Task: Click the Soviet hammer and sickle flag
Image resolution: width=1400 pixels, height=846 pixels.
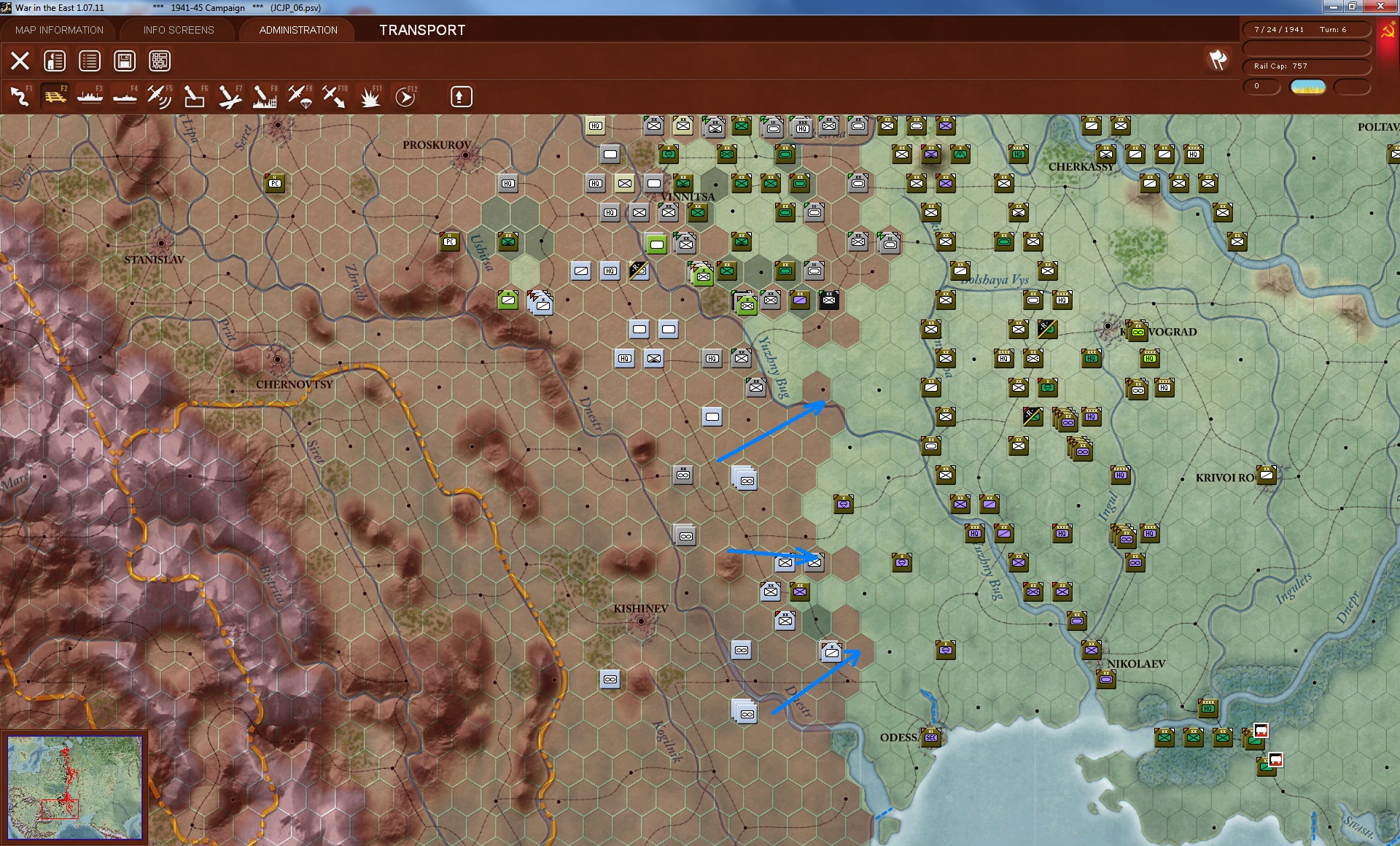Action: (x=1388, y=31)
